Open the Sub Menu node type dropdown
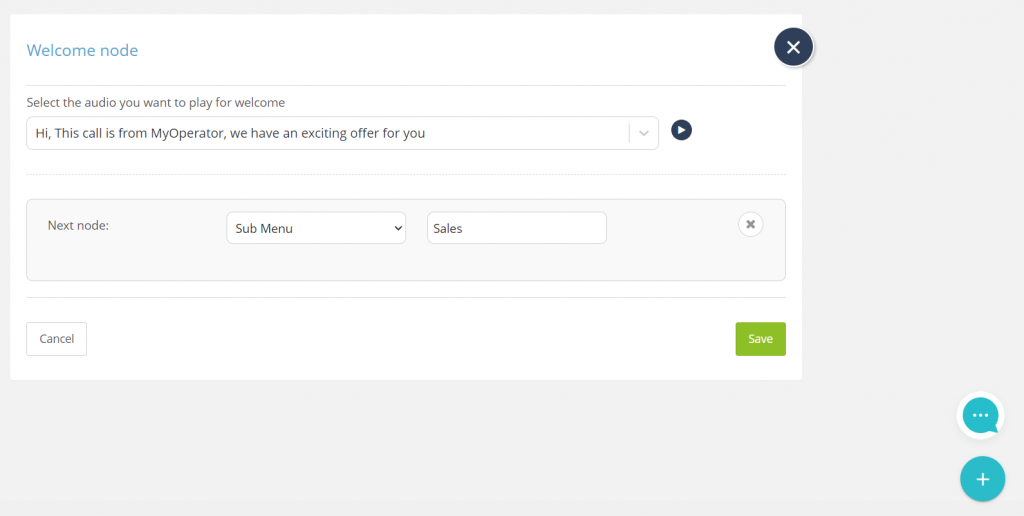This screenshot has height=516, width=1024. pos(316,228)
